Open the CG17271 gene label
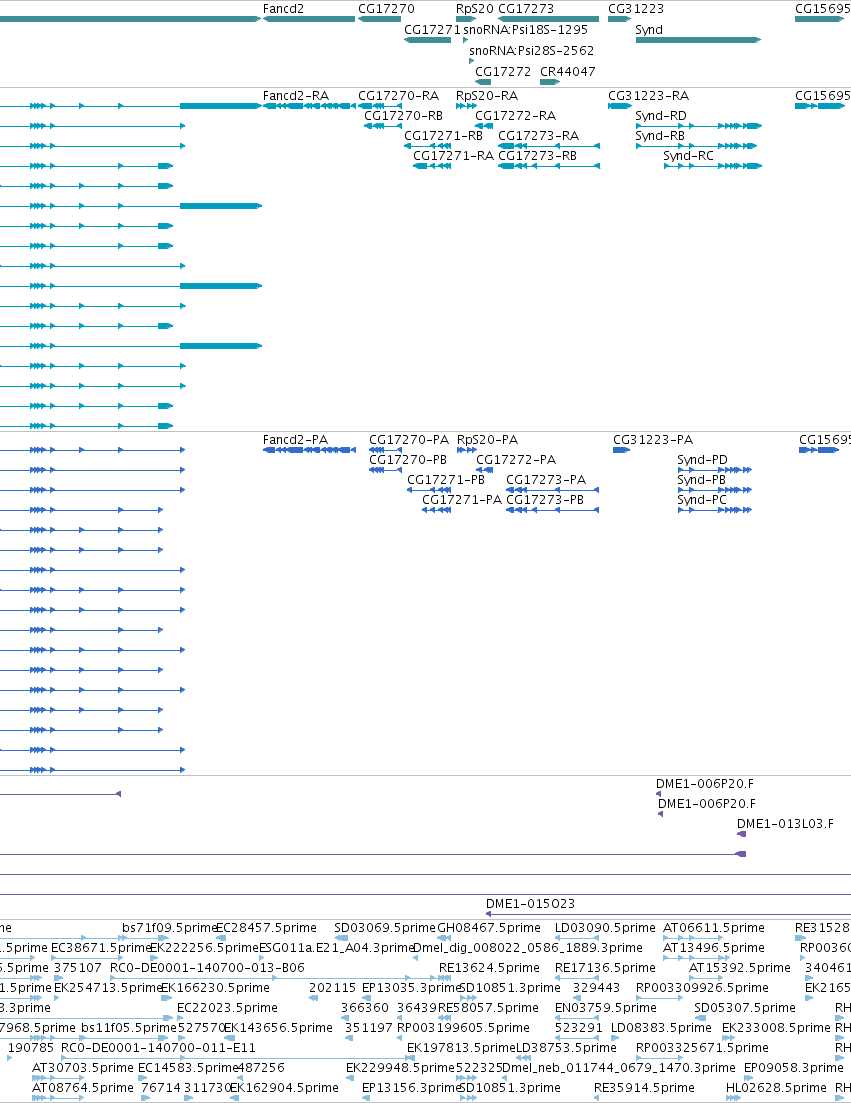The image size is (851, 1103). [x=432, y=30]
